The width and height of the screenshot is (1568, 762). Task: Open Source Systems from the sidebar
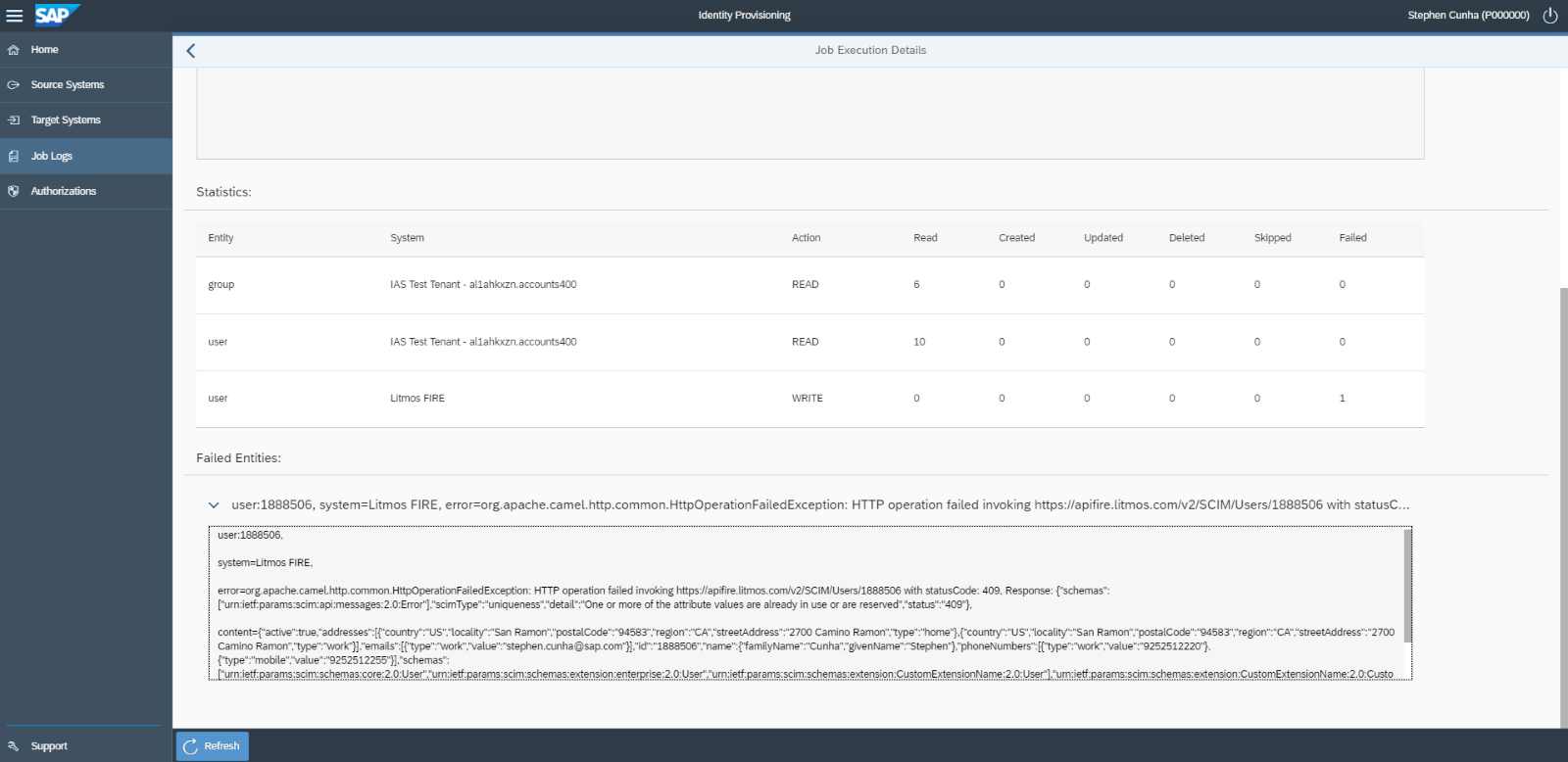(x=86, y=85)
